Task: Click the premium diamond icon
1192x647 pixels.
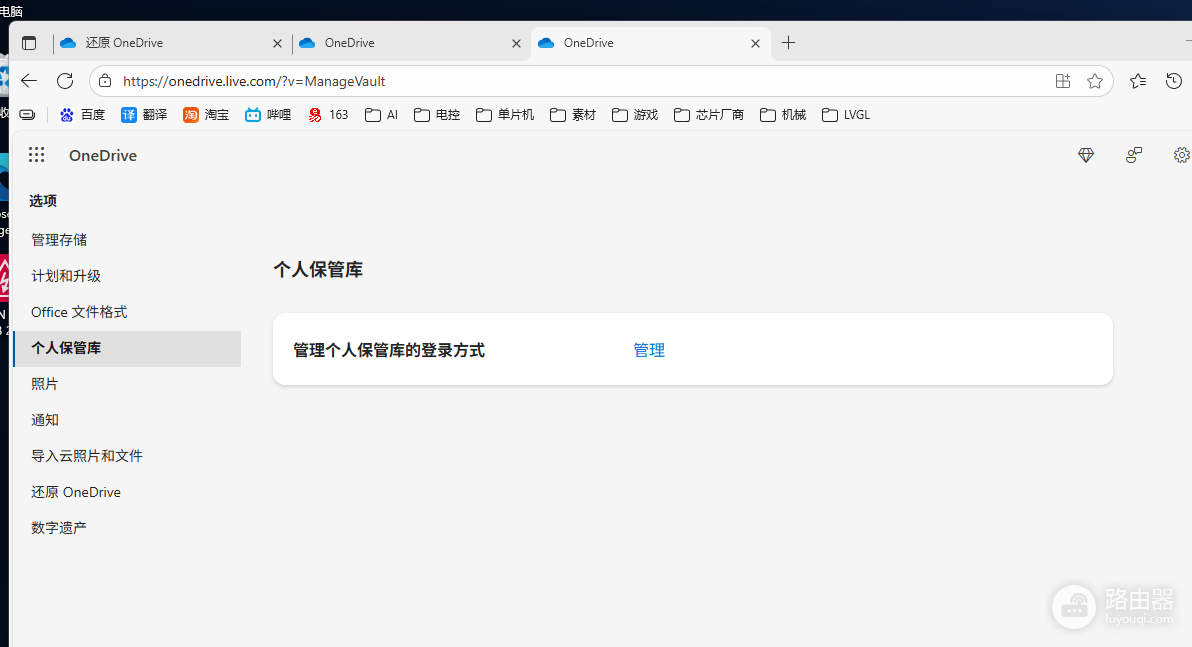Action: point(1086,155)
